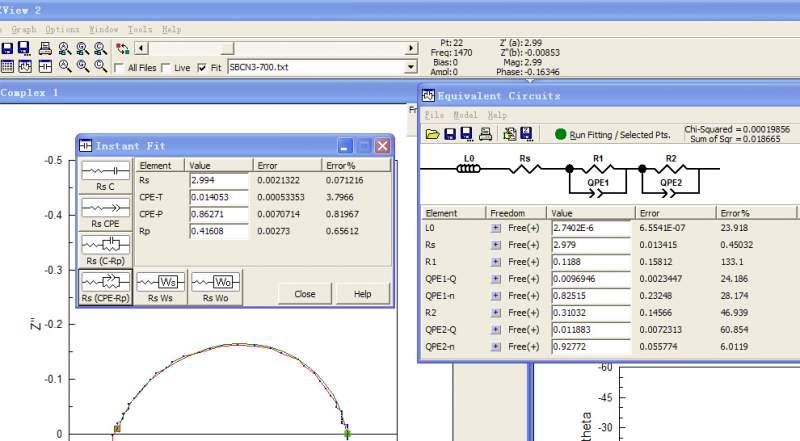This screenshot has width=800, height=441.
Task: Click the printer icon in Equivalent Circuits toolbar
Action: point(486,134)
